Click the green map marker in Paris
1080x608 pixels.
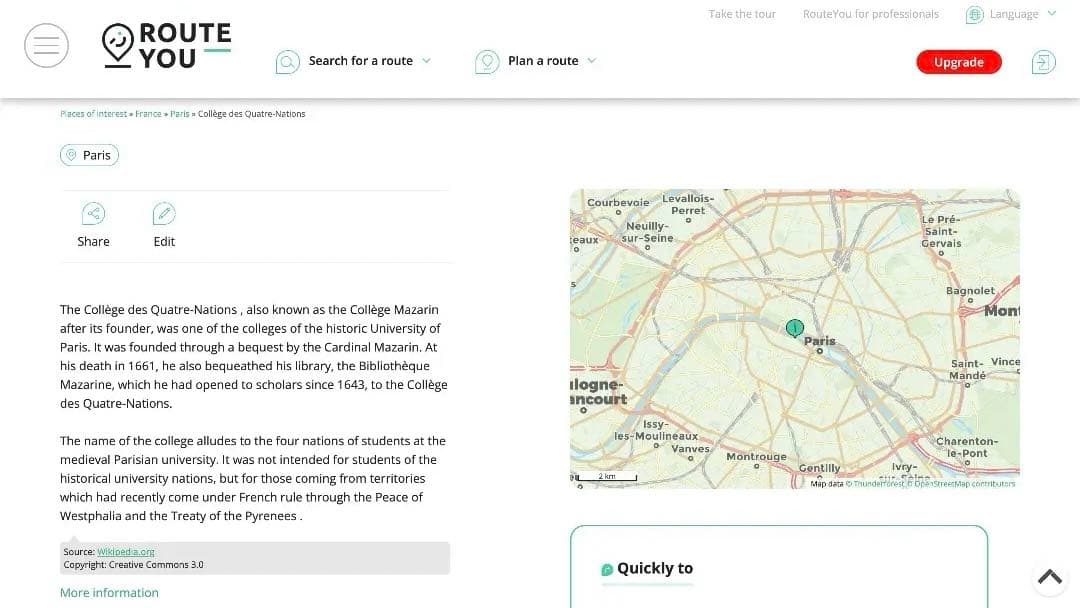[795, 328]
